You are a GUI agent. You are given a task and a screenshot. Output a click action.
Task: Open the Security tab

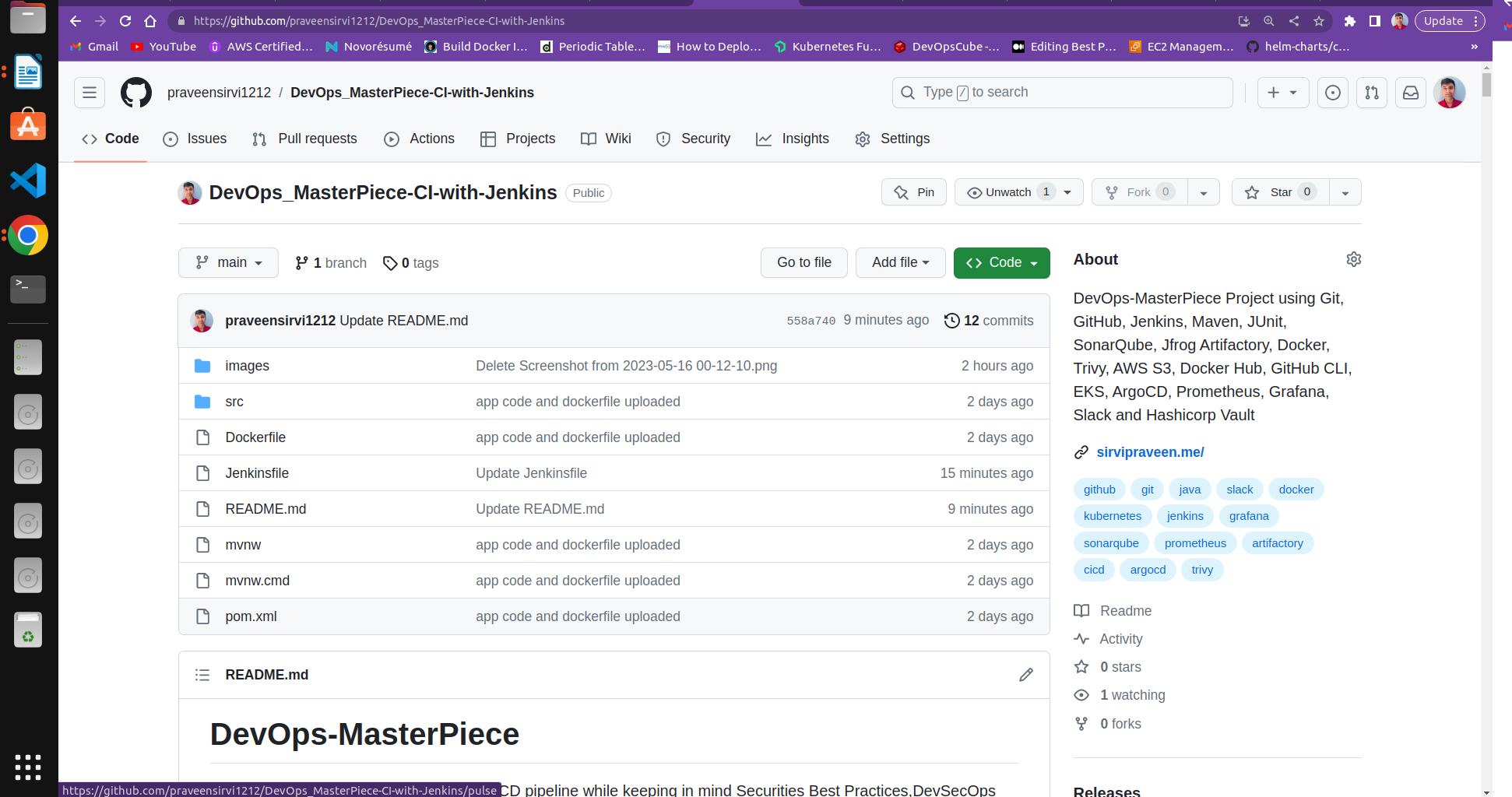click(693, 139)
